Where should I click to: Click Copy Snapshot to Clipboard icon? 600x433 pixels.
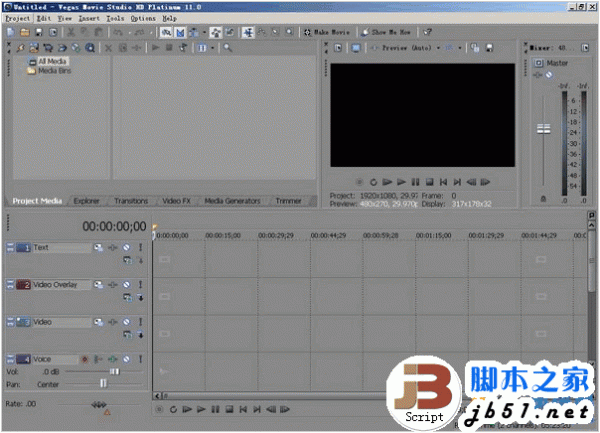[x=475, y=48]
